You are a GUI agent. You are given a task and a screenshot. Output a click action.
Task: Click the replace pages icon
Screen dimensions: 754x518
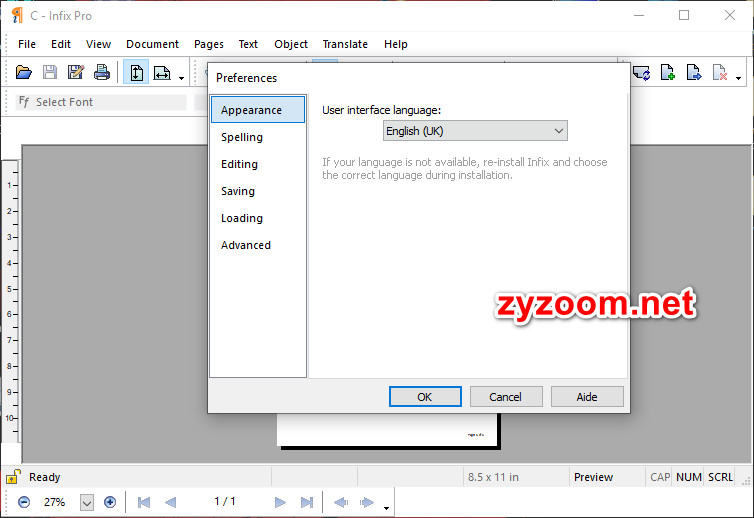[x=641, y=73]
